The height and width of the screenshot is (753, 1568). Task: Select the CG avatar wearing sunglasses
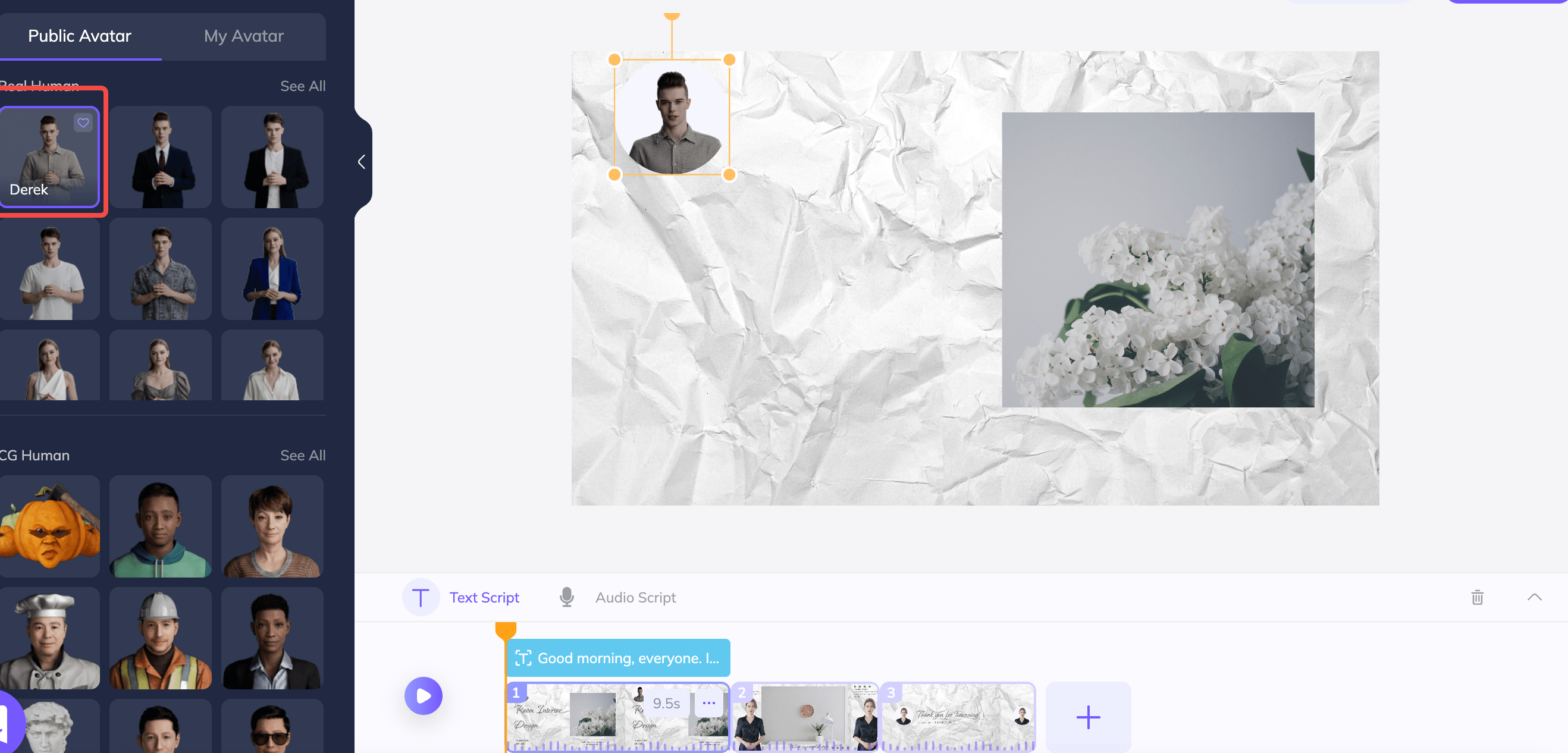(x=272, y=726)
